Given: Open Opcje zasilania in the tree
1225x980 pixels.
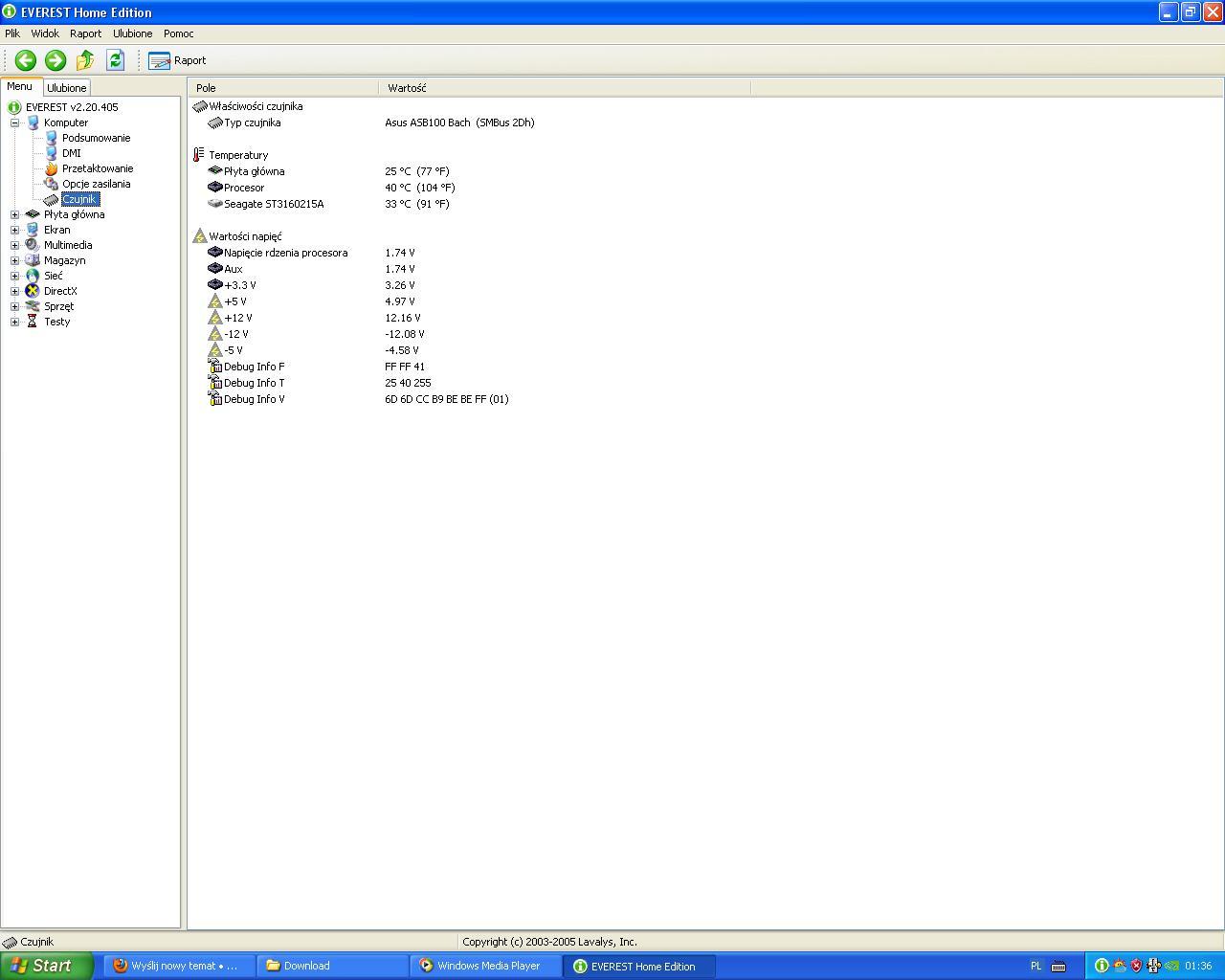Looking at the screenshot, I should tap(97, 184).
